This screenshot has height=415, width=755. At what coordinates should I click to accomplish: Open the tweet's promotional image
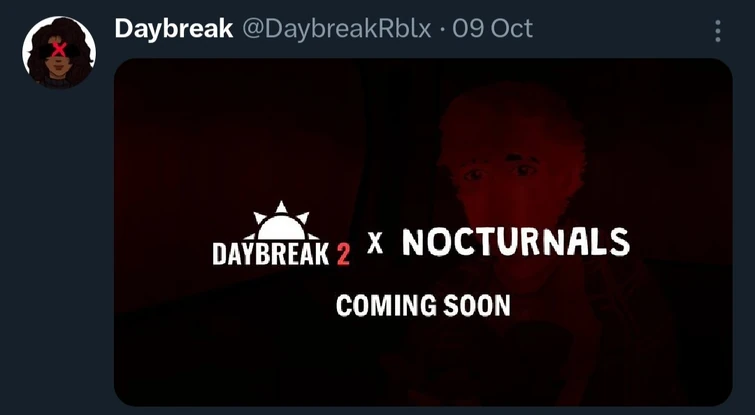(423, 232)
